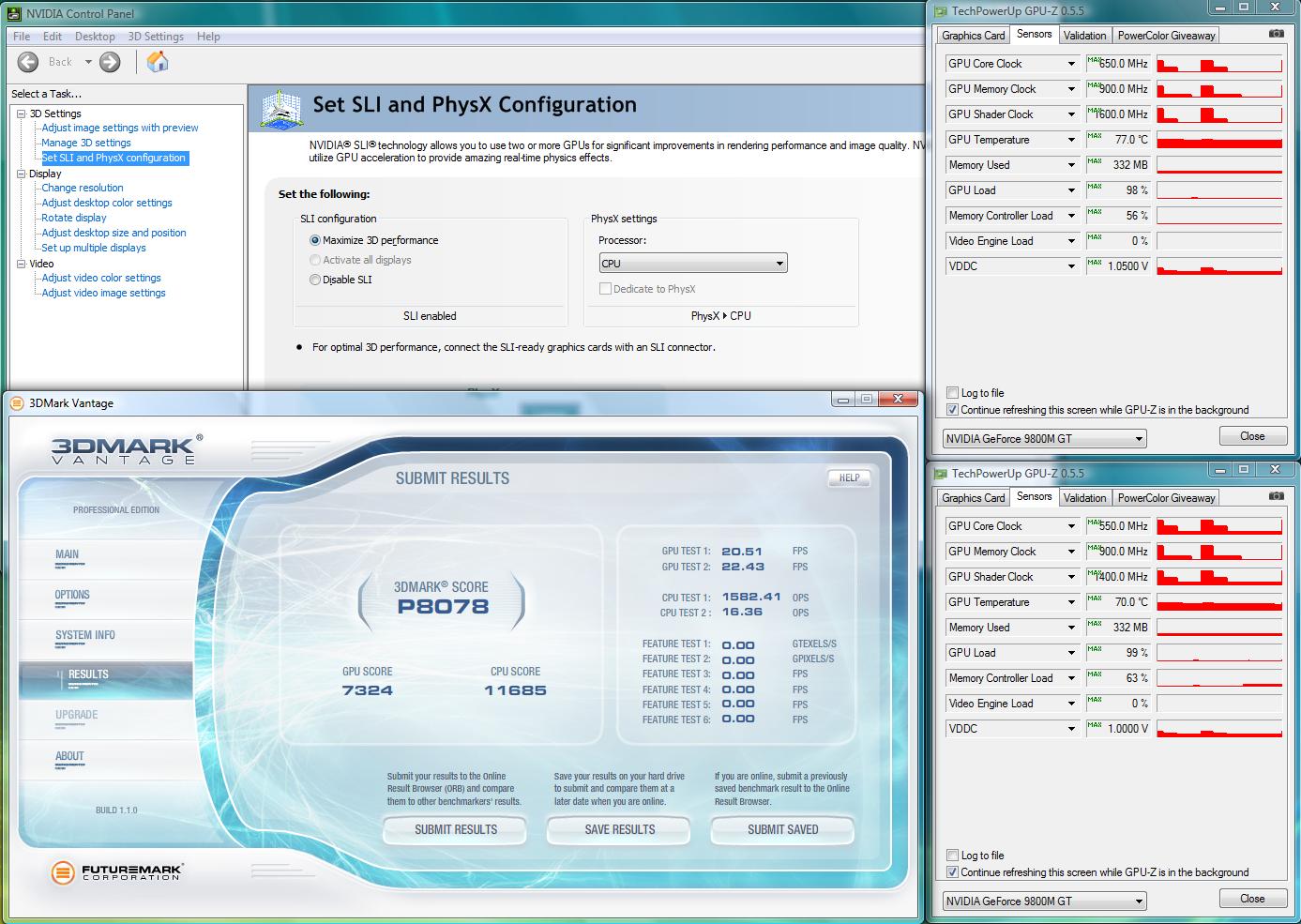Image resolution: width=1301 pixels, height=924 pixels.
Task: Select the Disable SLI radio button
Action: (315, 280)
